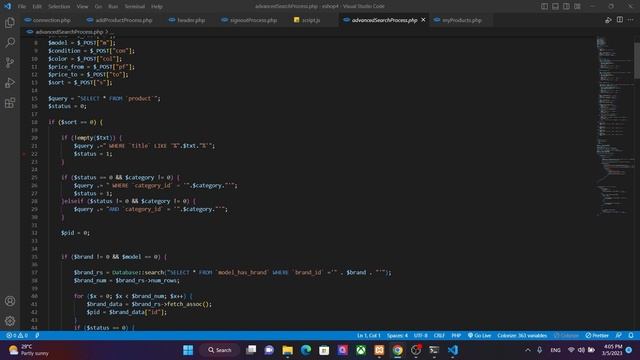
Task: Click line number 15 in the gutter
Action: pos(34,98)
